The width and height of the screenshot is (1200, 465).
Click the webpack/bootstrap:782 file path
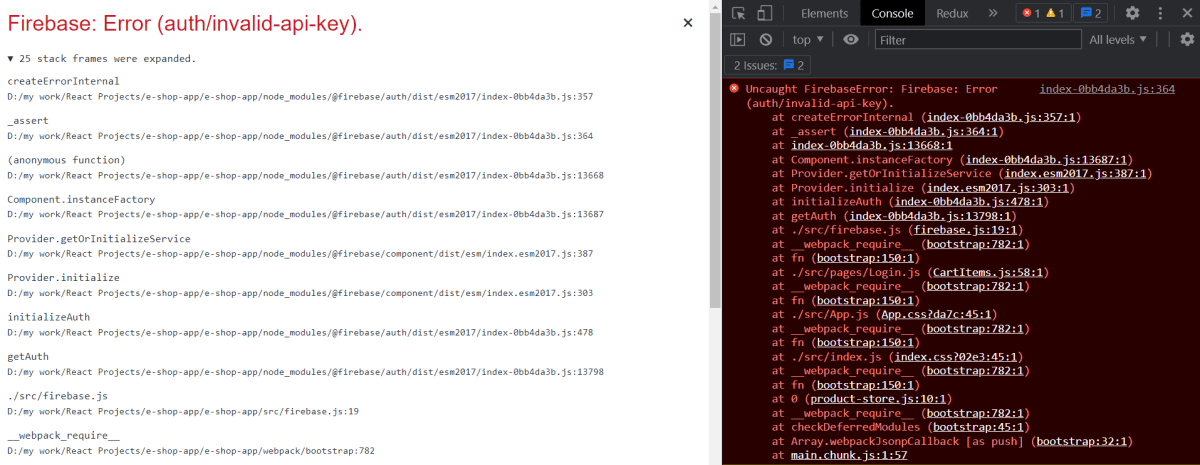tap(191, 451)
